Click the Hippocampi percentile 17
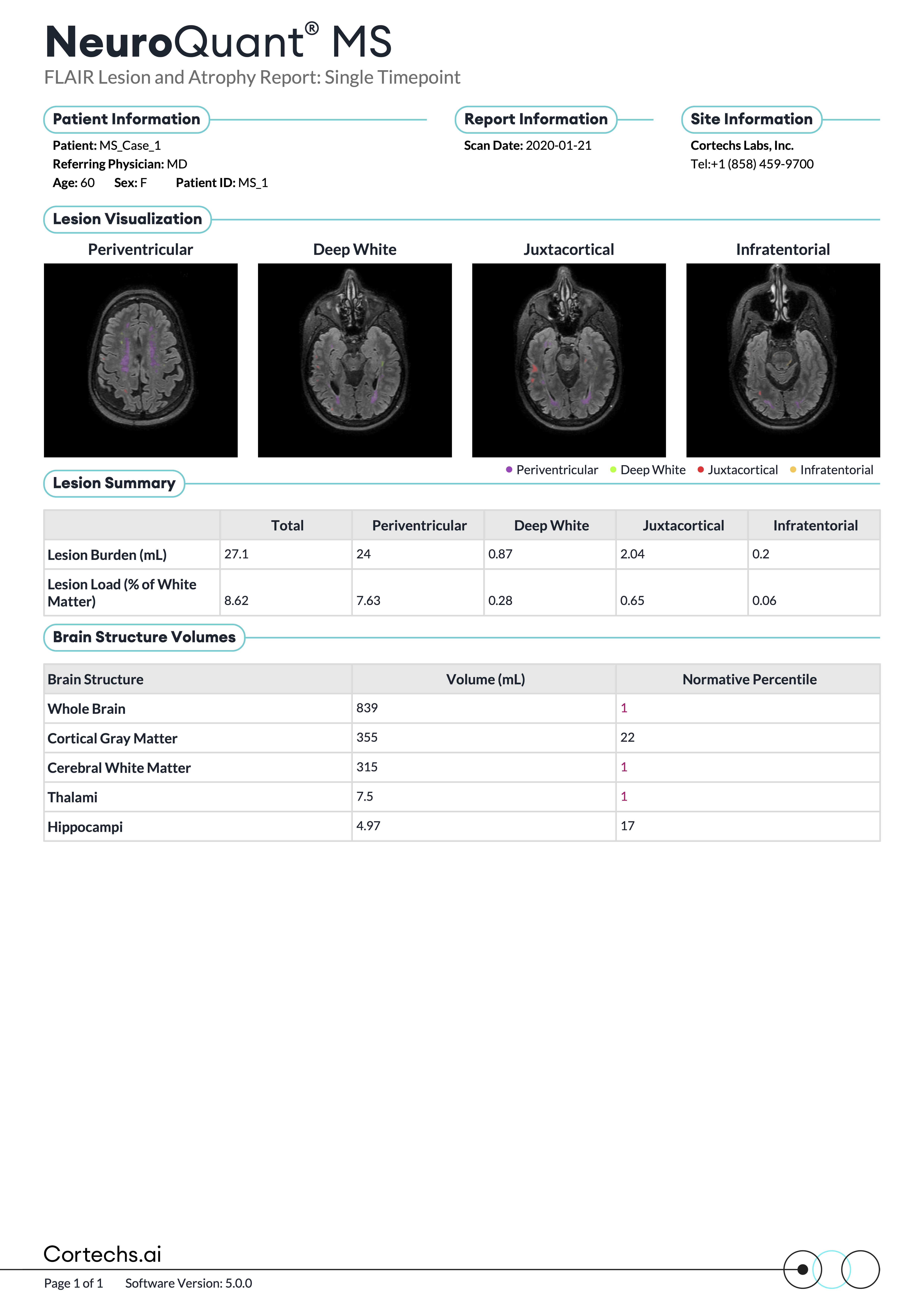The width and height of the screenshot is (924, 1307). [627, 826]
